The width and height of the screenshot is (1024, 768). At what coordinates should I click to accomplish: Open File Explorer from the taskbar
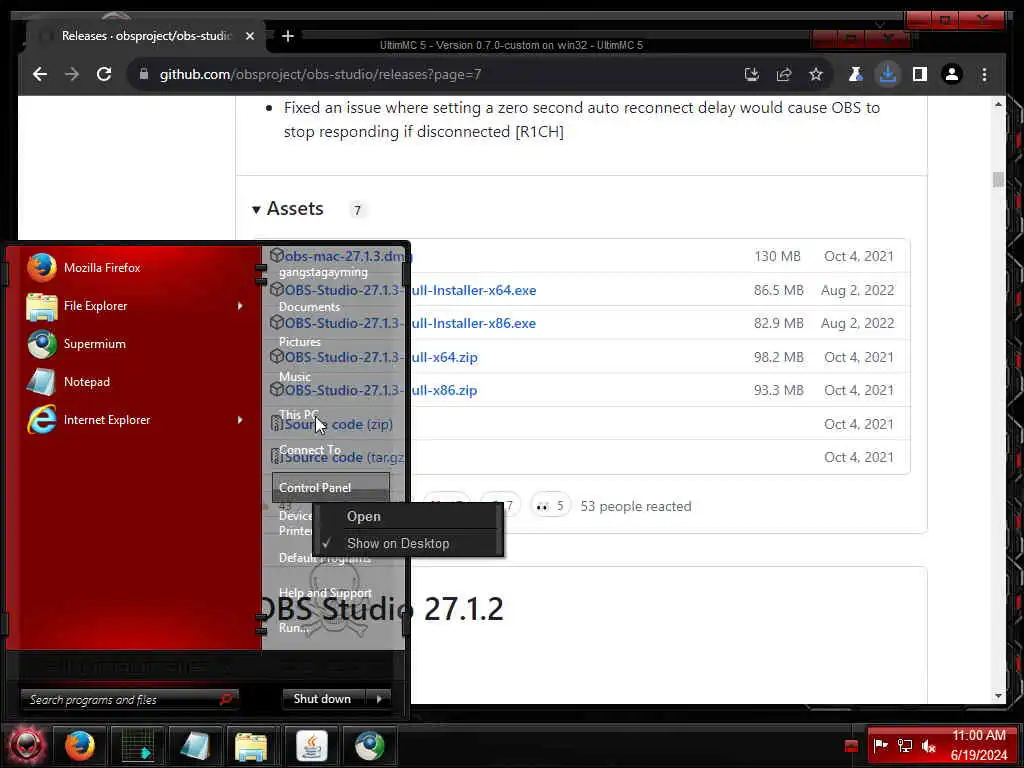[251, 745]
